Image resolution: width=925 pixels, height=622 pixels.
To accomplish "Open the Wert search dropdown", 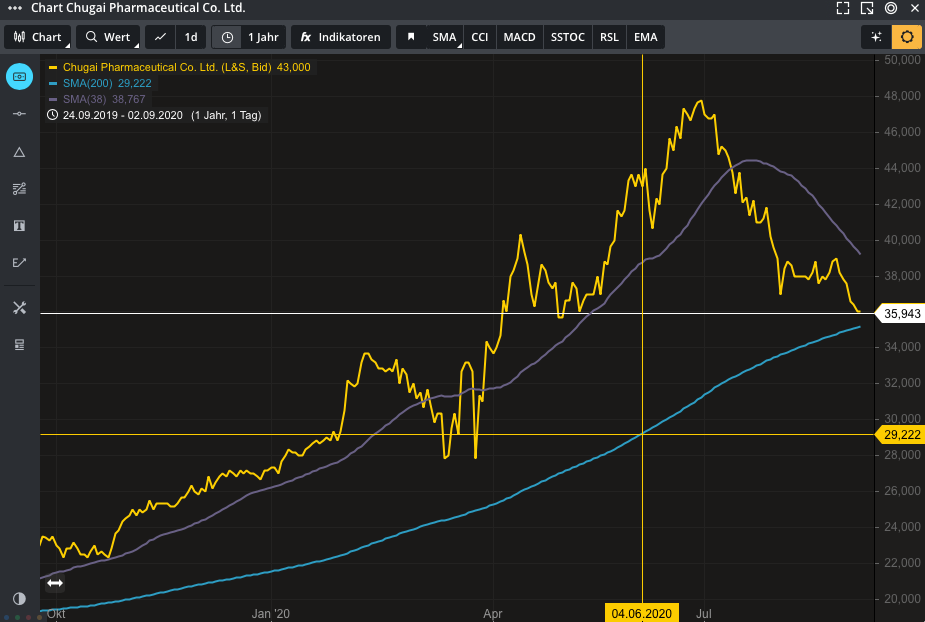I will pyautogui.click(x=108, y=37).
